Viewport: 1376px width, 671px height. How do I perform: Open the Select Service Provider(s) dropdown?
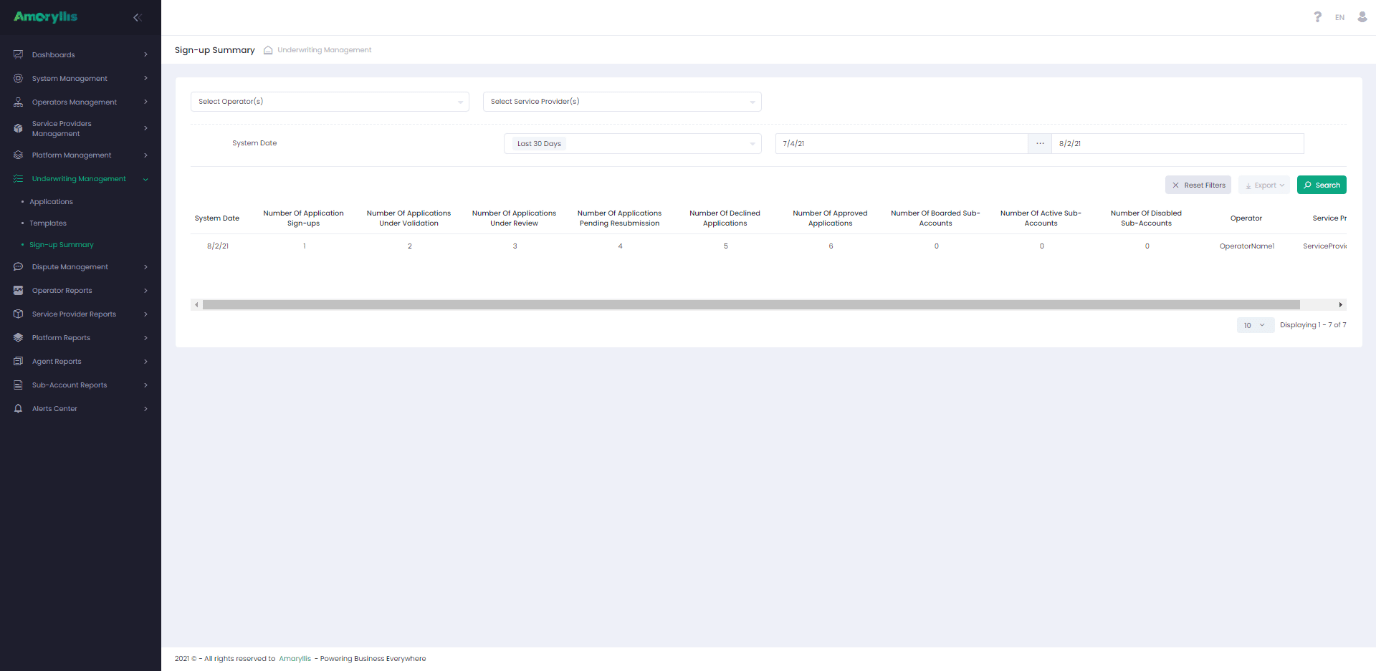tap(622, 102)
